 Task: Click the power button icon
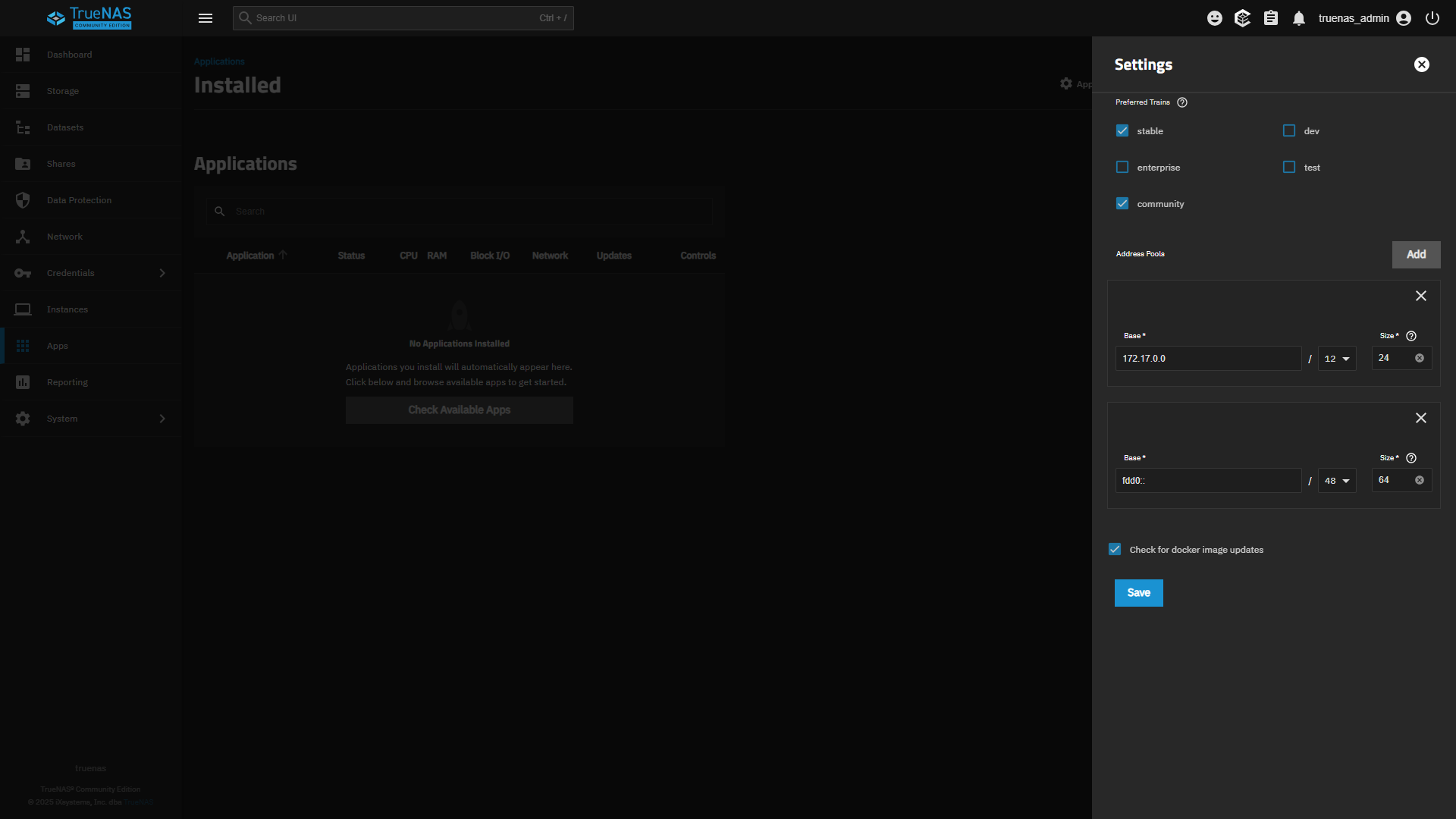click(1432, 18)
